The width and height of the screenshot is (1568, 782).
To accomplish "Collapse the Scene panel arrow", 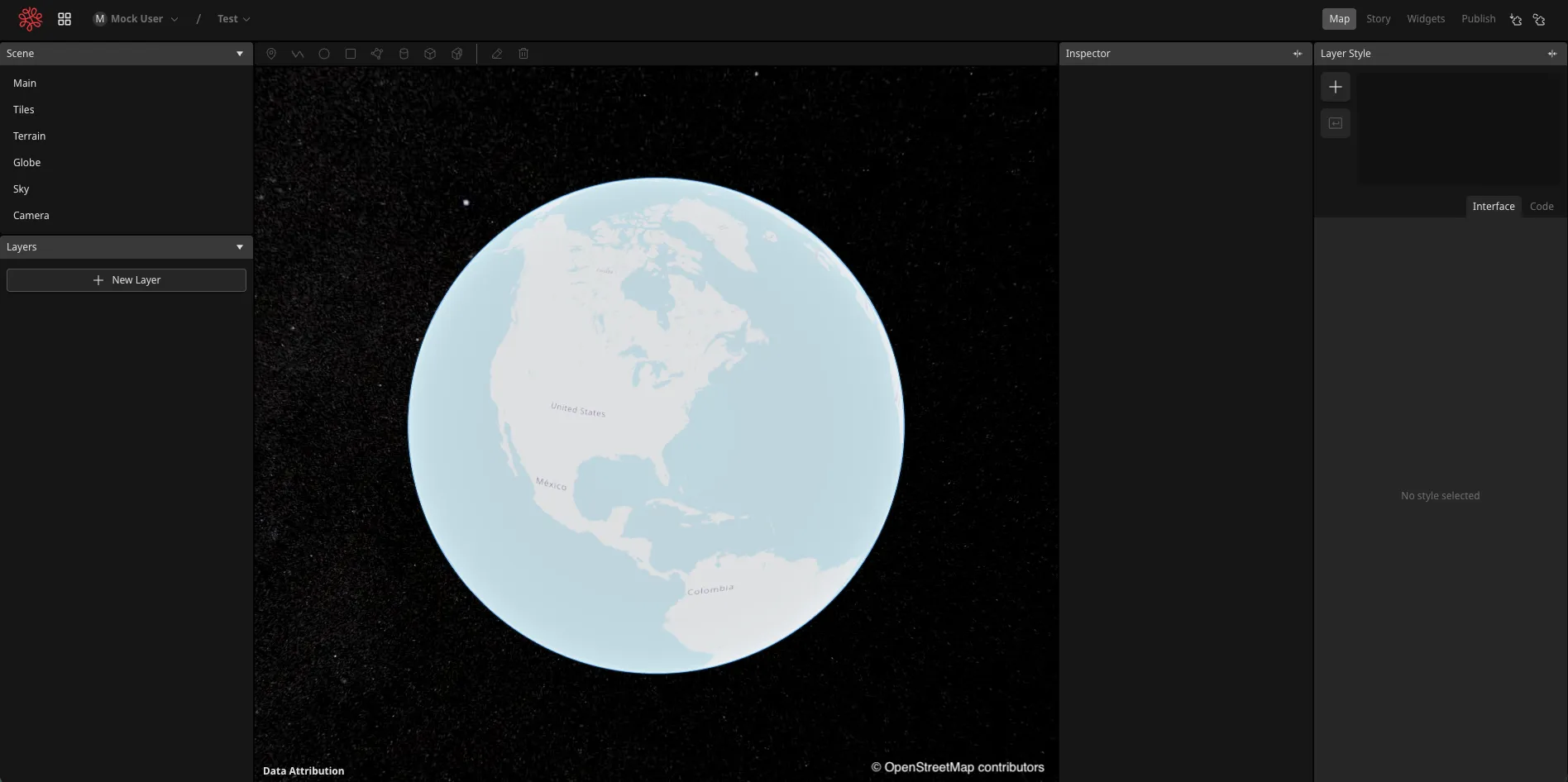I will [240, 54].
